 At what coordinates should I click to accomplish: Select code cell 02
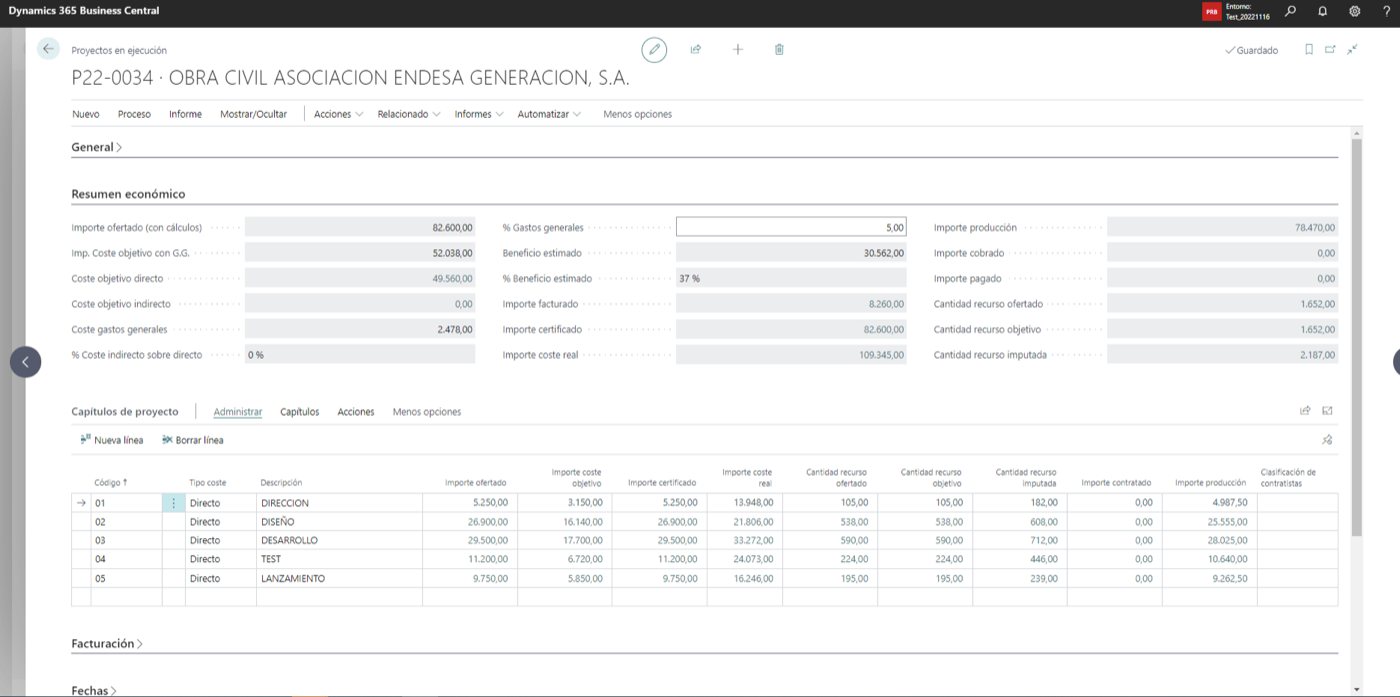click(x=126, y=522)
